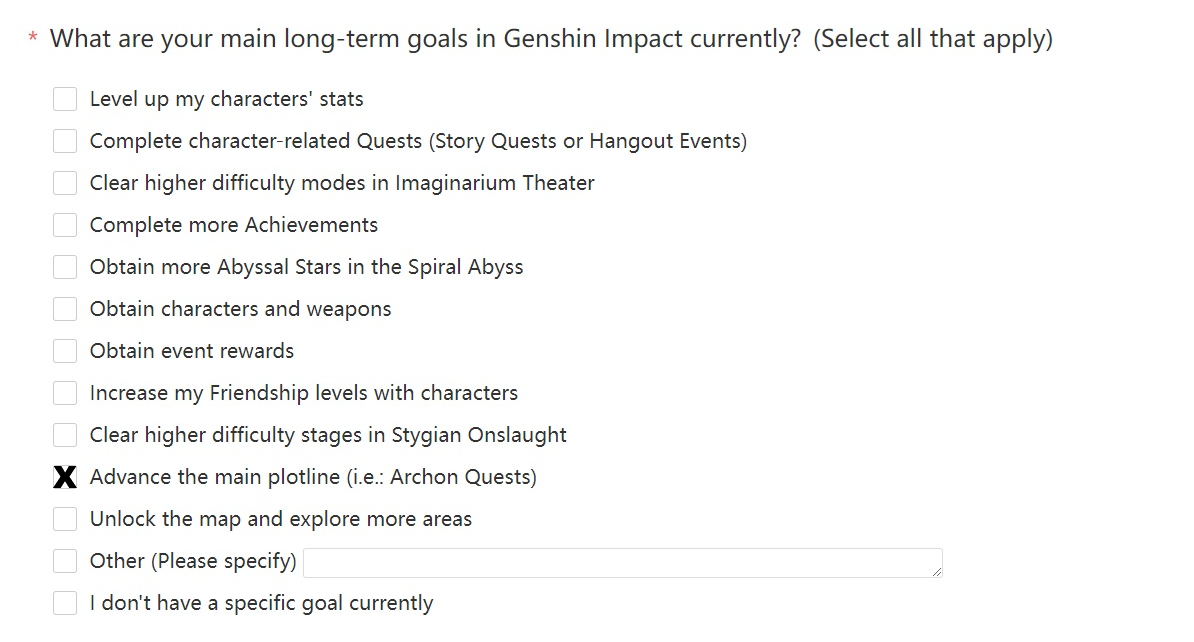Check 'Unlock the map and explore' box
Viewport: 1194px width, 642px height.
click(x=65, y=519)
